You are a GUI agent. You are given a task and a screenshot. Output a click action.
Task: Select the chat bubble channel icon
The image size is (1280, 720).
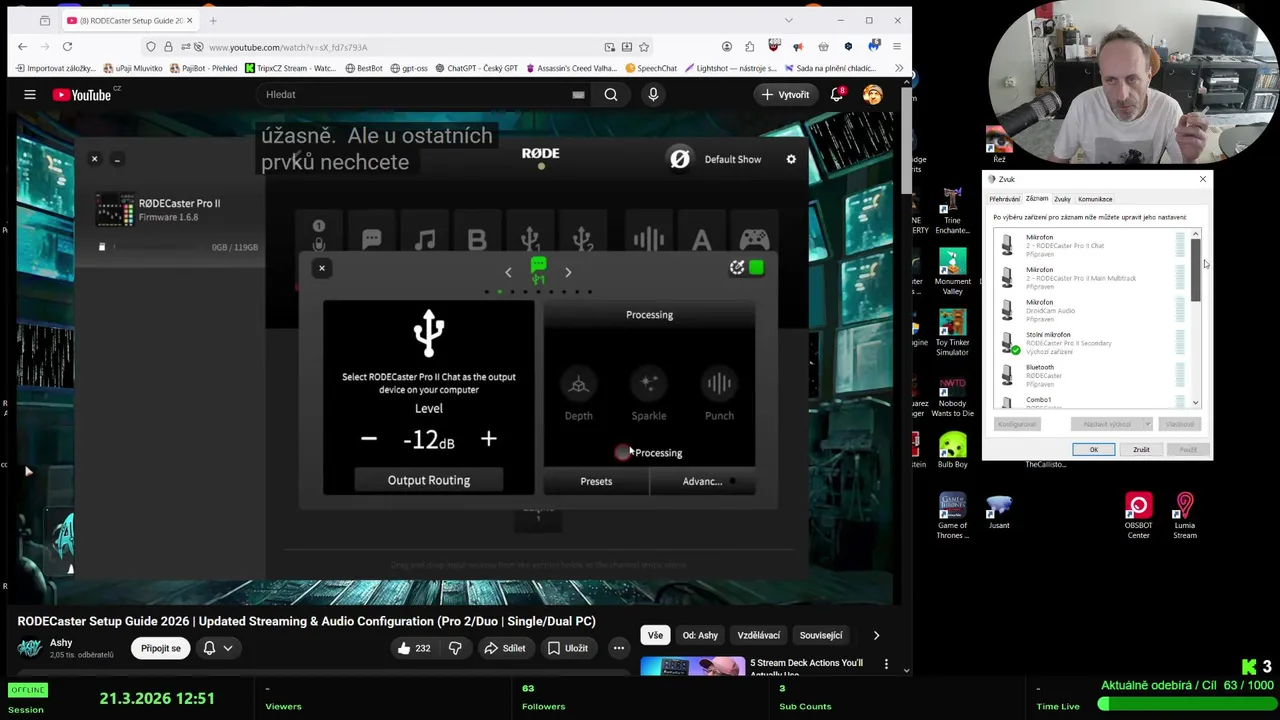(372, 239)
